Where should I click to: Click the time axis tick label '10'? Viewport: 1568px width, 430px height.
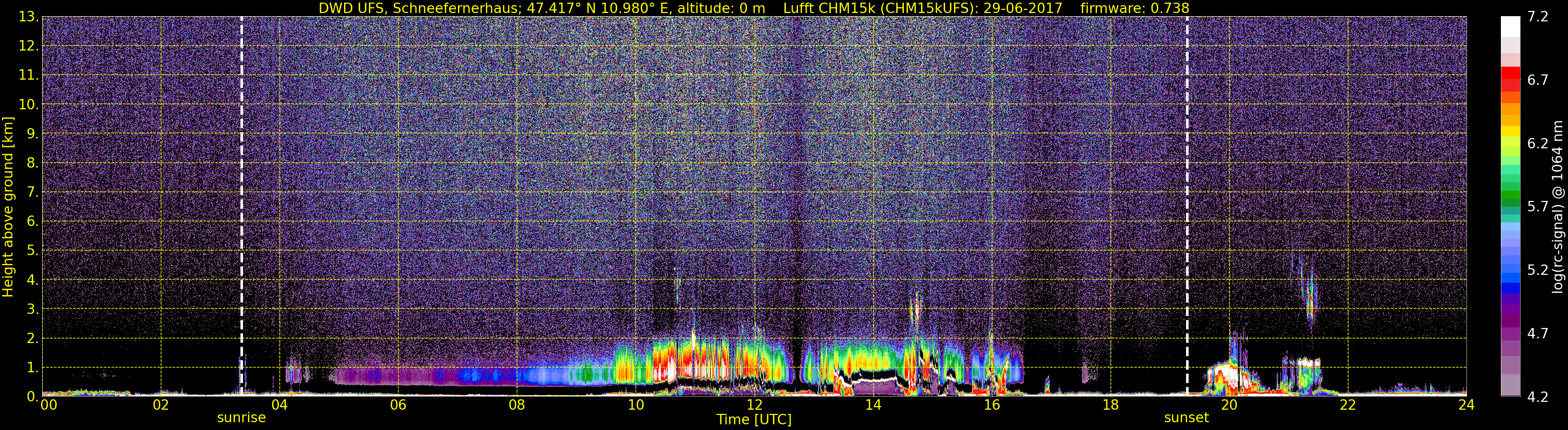click(x=635, y=406)
